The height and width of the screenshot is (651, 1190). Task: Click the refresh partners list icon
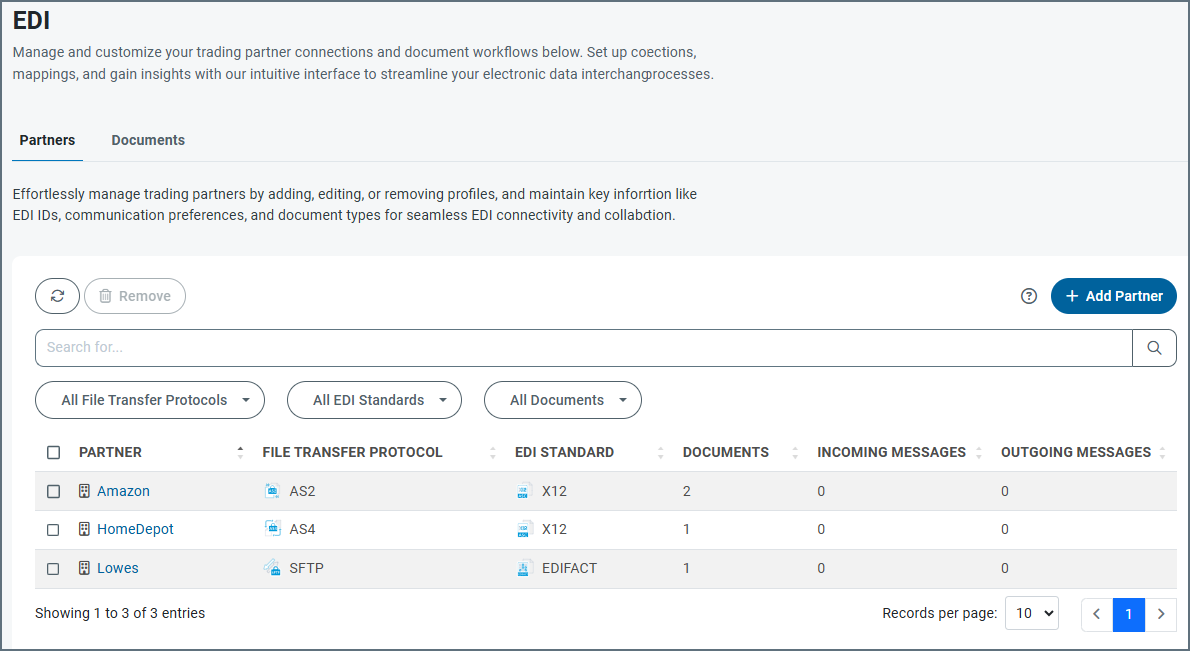57,296
